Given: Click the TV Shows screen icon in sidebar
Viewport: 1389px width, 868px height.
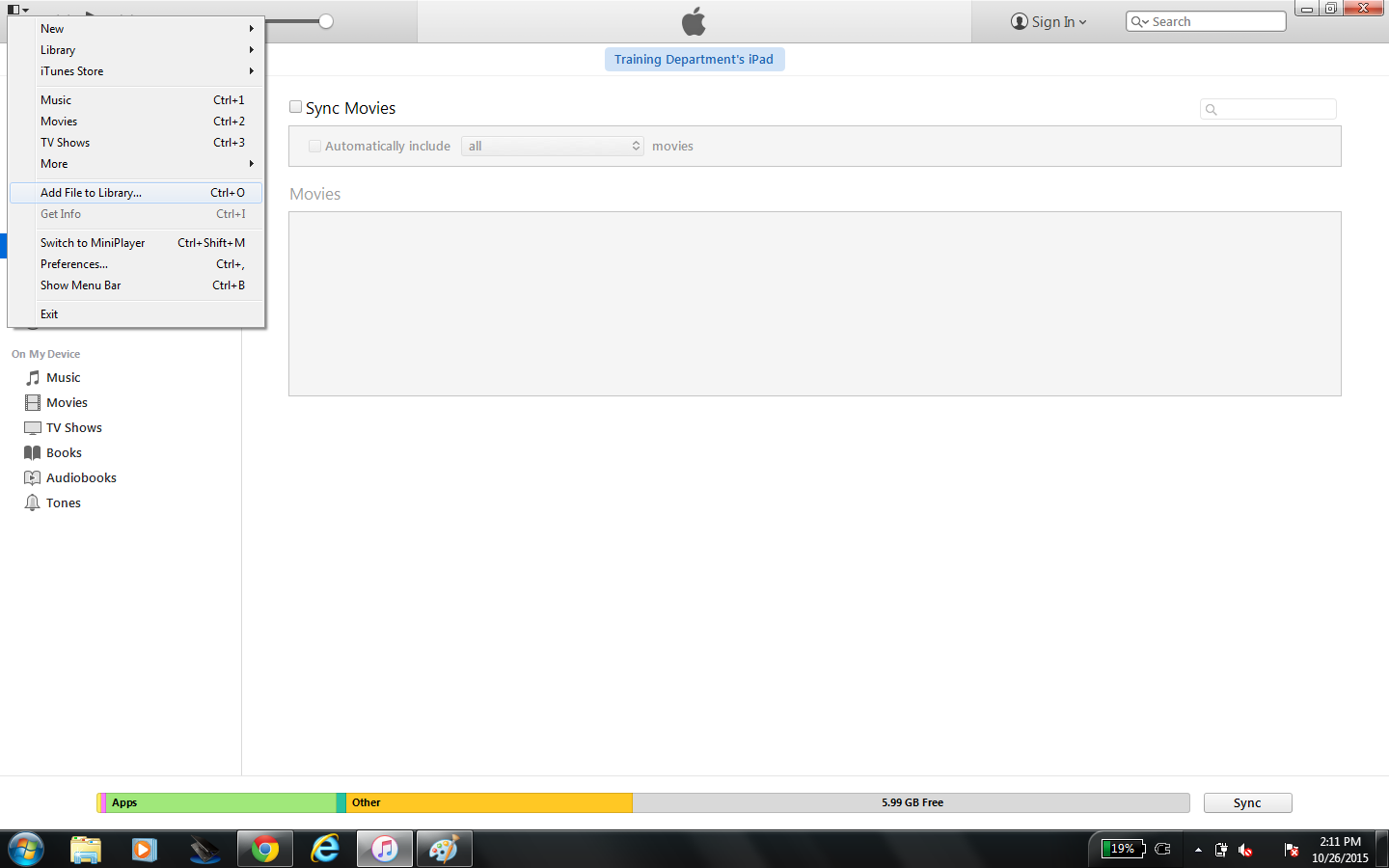Looking at the screenshot, I should 33,428.
